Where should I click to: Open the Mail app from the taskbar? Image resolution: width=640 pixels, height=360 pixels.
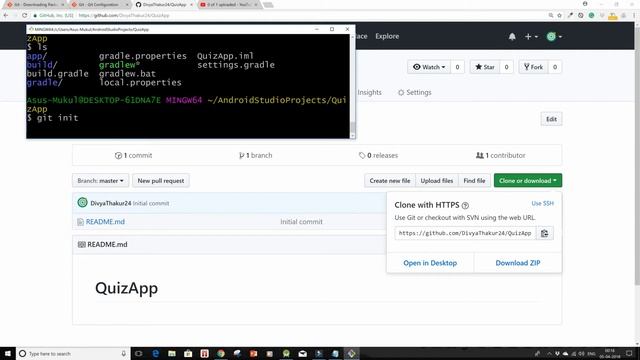(x=302, y=353)
